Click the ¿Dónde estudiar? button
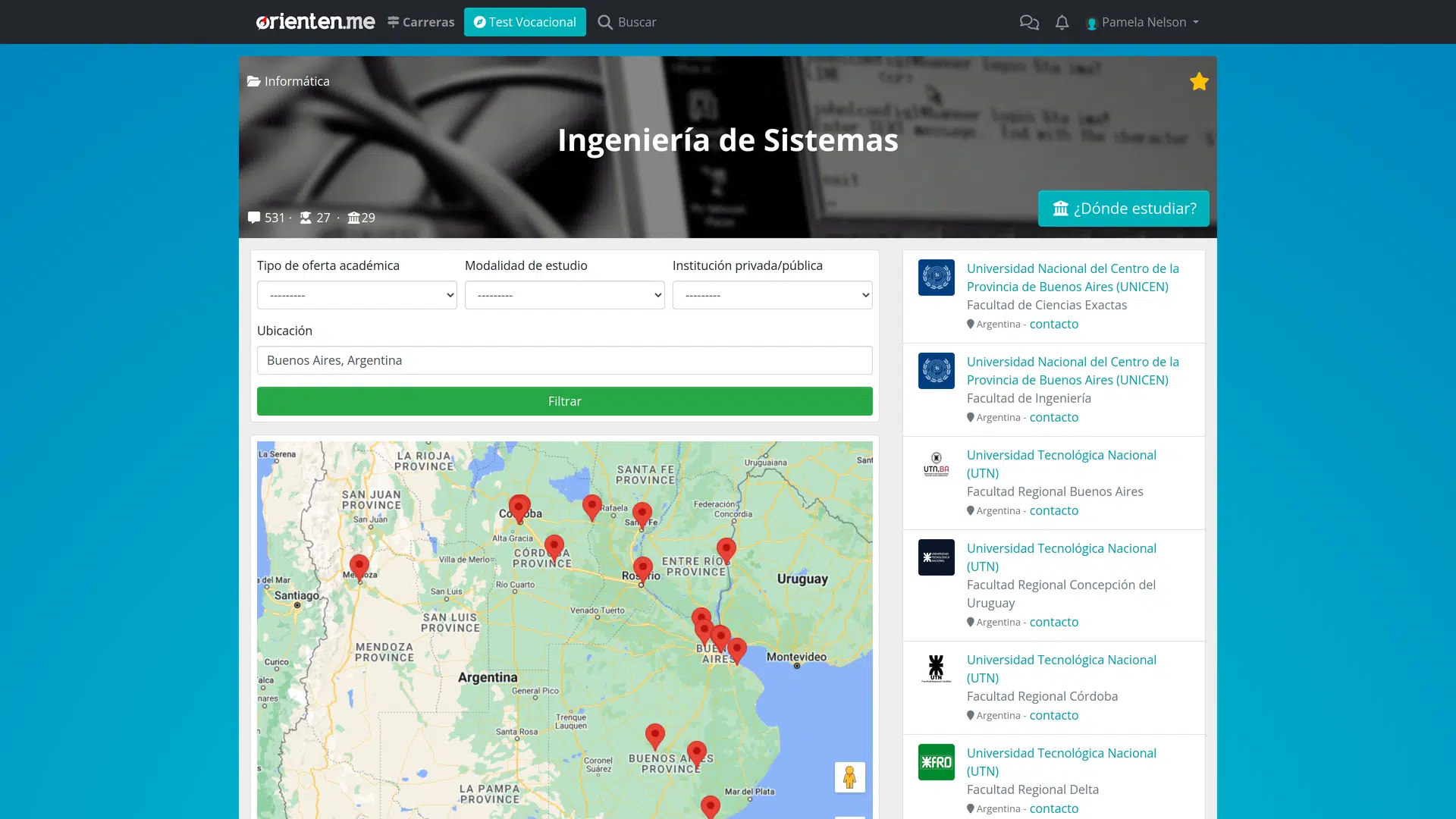1456x819 pixels. tap(1124, 209)
